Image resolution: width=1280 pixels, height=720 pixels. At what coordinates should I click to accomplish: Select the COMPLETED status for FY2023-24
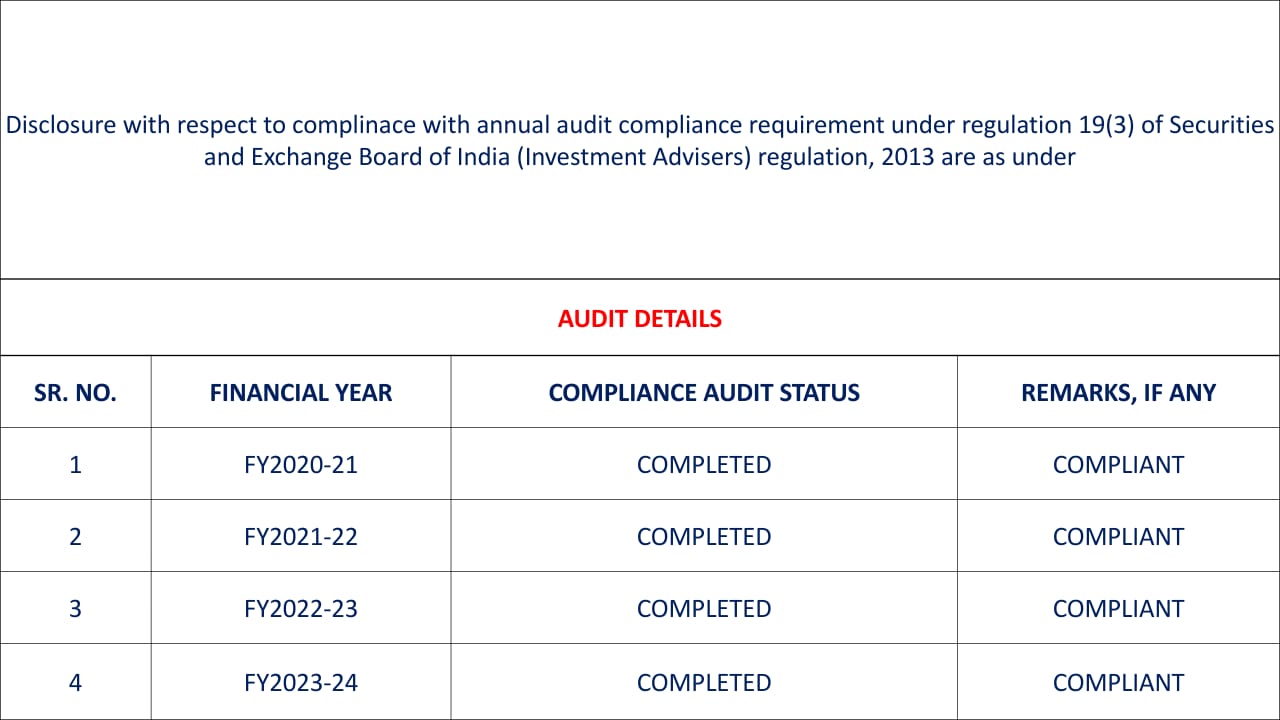click(704, 683)
